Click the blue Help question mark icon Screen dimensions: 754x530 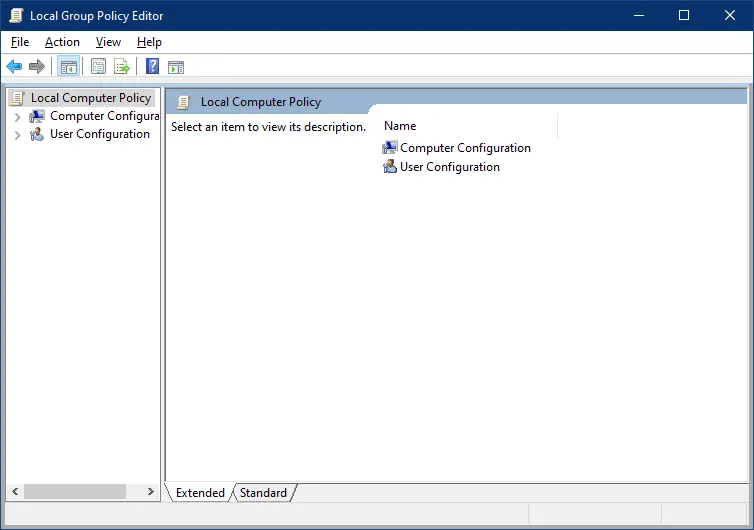pos(152,66)
